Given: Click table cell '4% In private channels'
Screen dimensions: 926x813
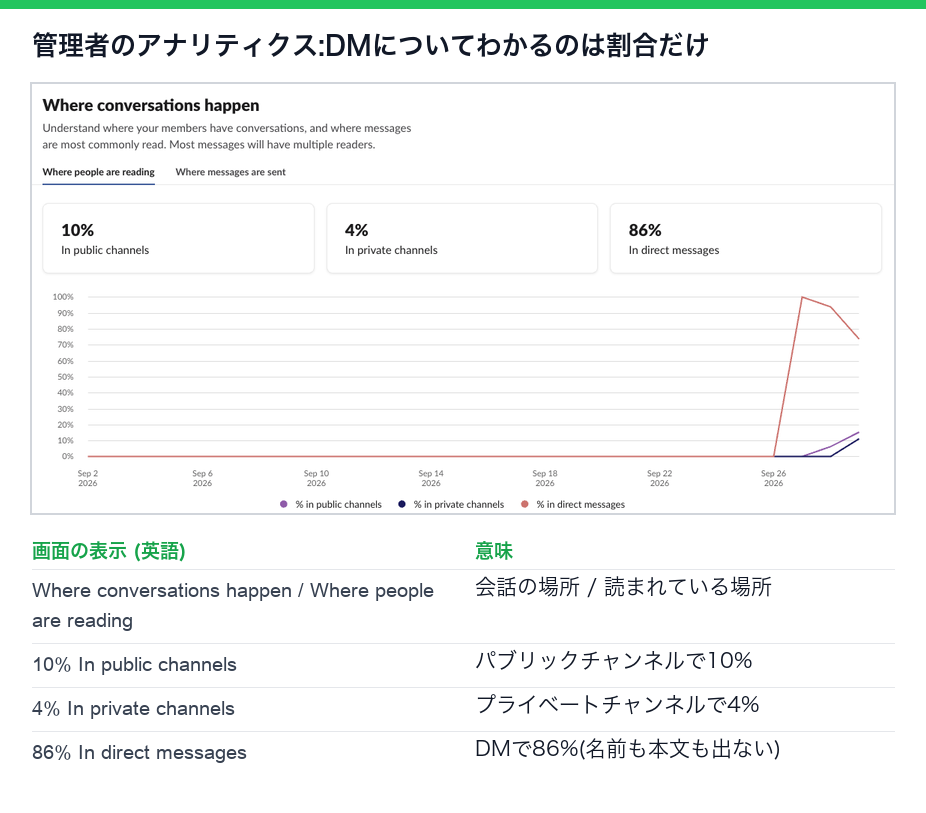Looking at the screenshot, I should (x=133, y=708).
